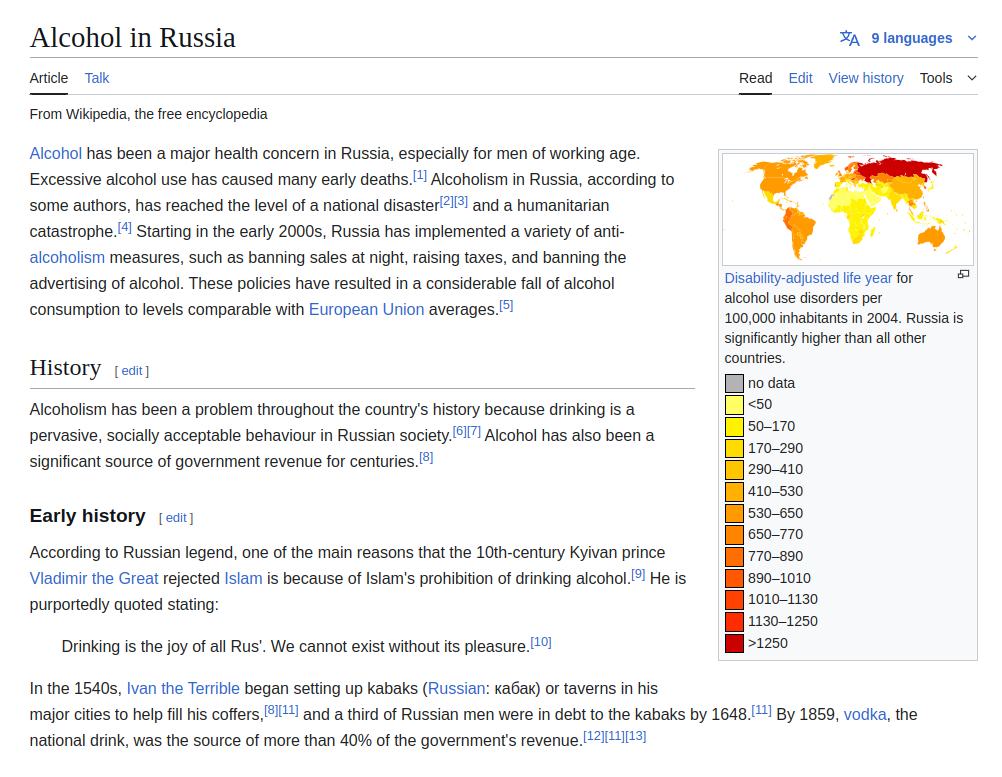1002x777 pixels.
Task: Open the alcoholism link
Action: tap(67, 258)
